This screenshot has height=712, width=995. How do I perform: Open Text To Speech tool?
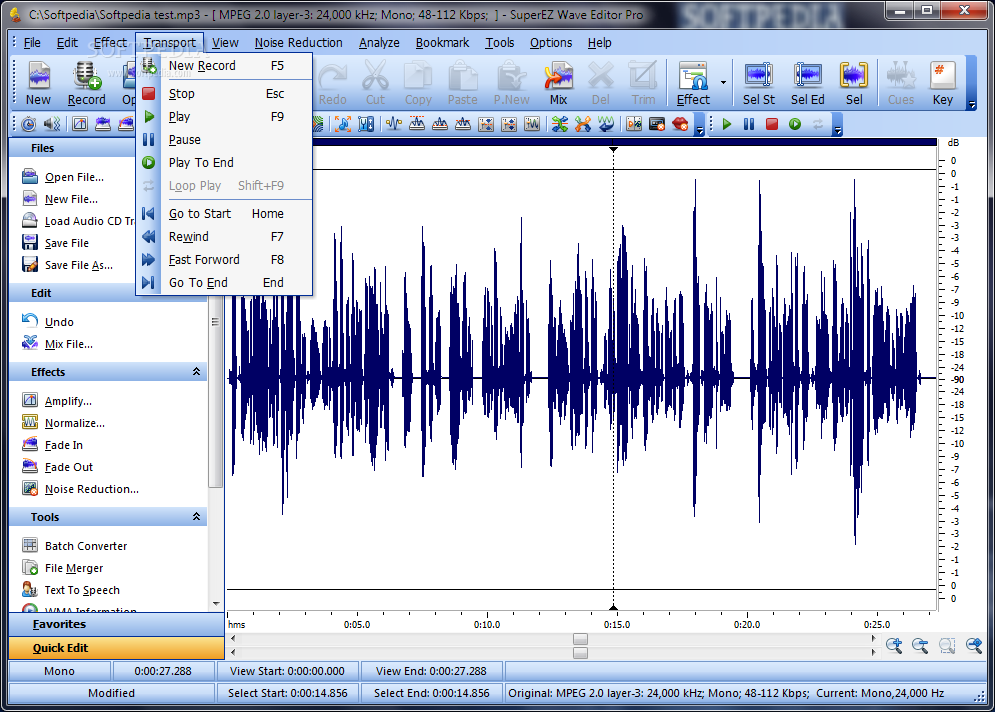point(71,590)
